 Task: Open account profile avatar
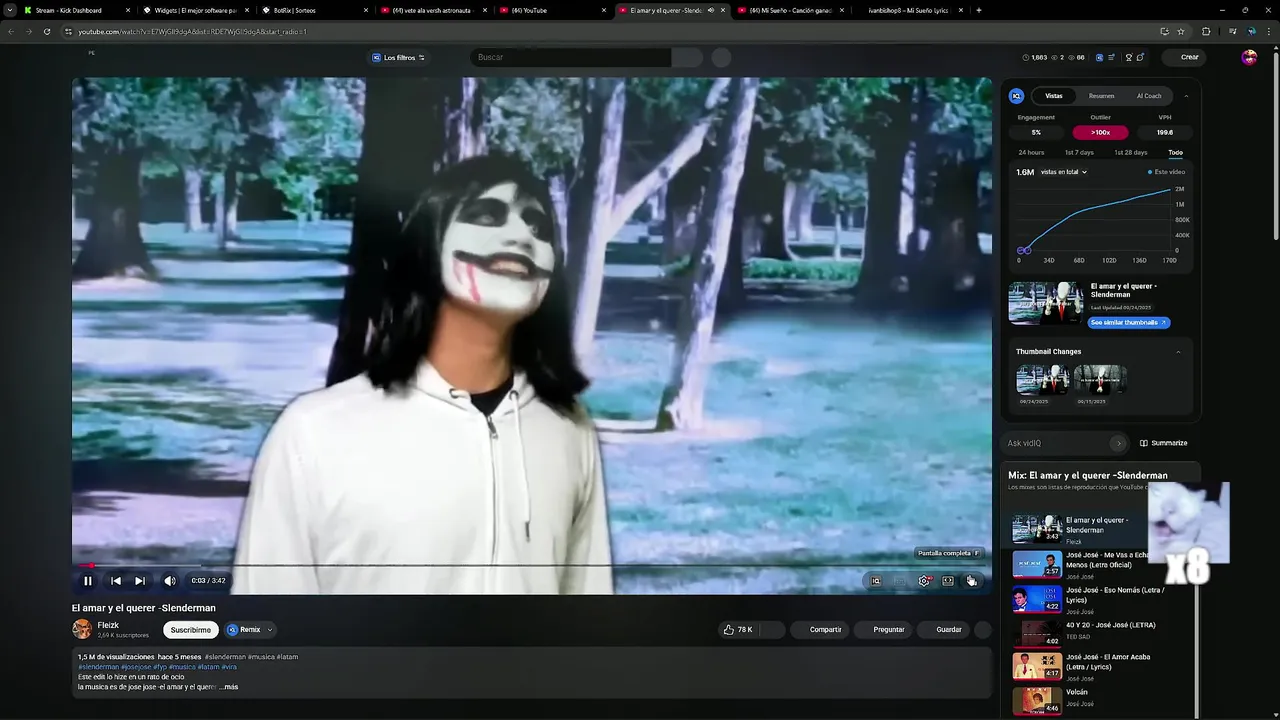[1249, 57]
